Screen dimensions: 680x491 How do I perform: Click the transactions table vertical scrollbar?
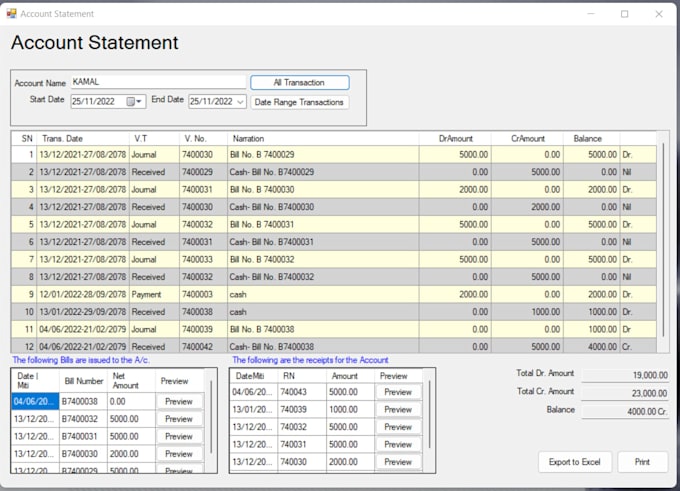[x=663, y=240]
